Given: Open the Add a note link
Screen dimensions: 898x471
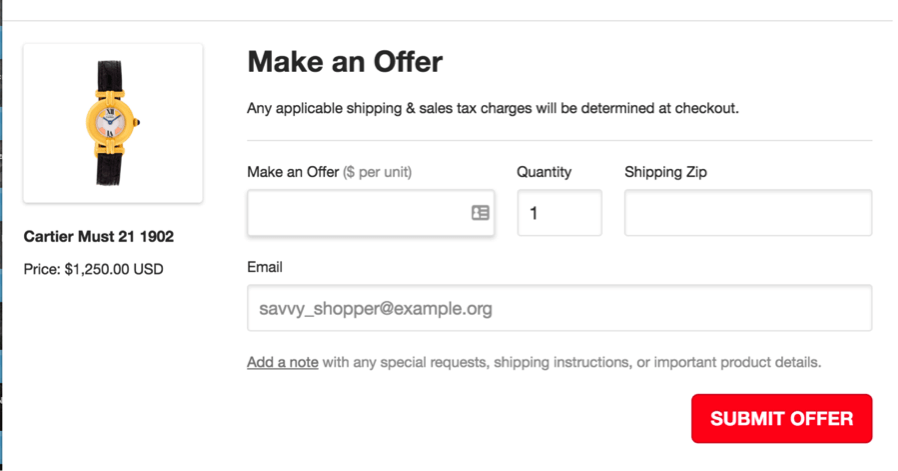Looking at the screenshot, I should [x=282, y=362].
